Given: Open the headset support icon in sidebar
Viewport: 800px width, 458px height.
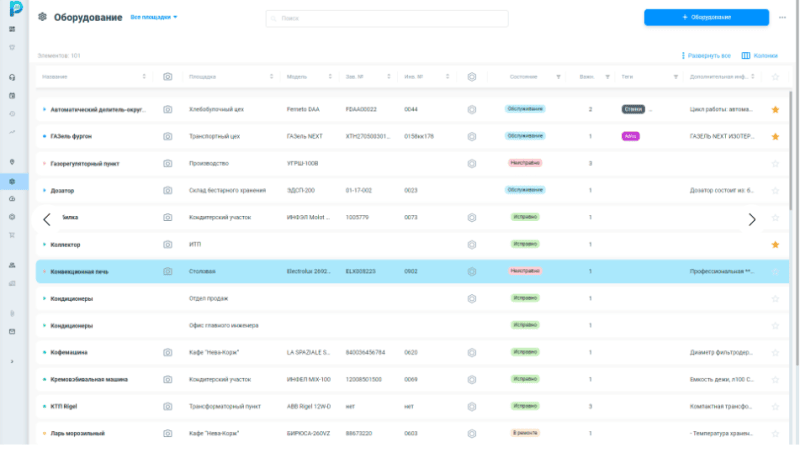Looking at the screenshot, I should 12,77.
